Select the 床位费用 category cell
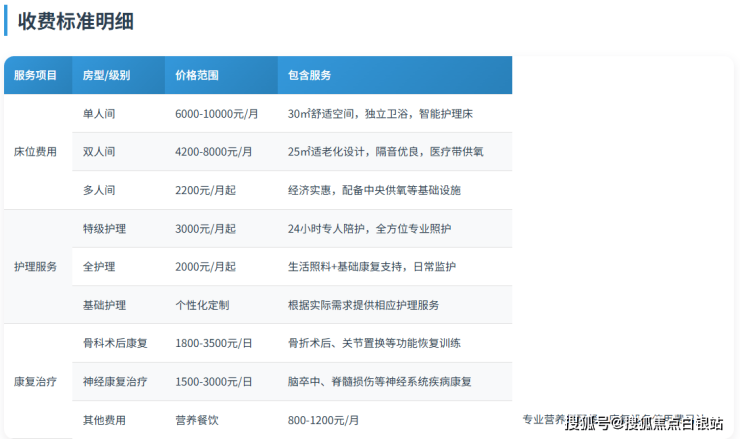This screenshot has width=740, height=439. coord(36,152)
